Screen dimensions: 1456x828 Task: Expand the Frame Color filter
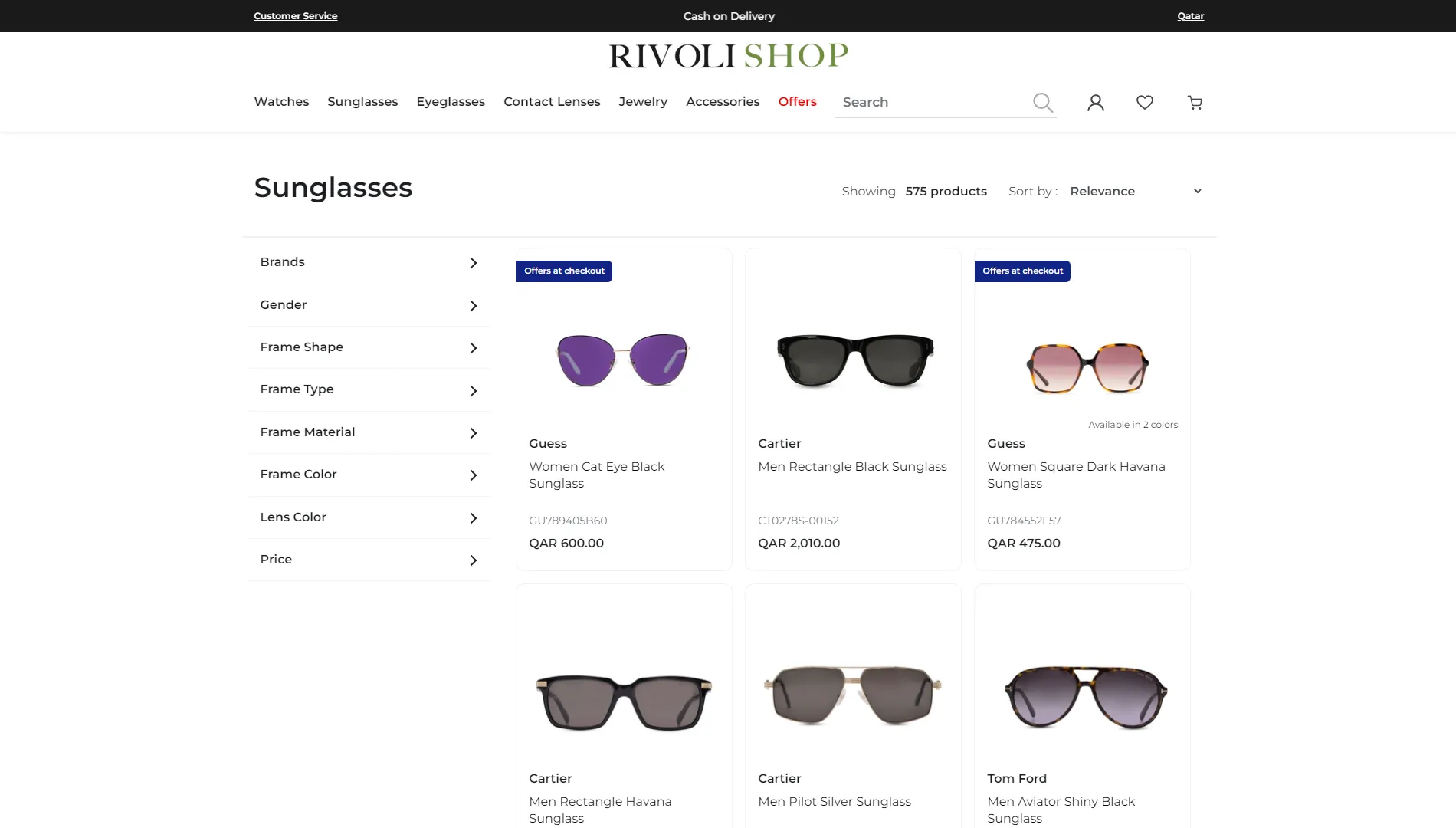point(369,475)
